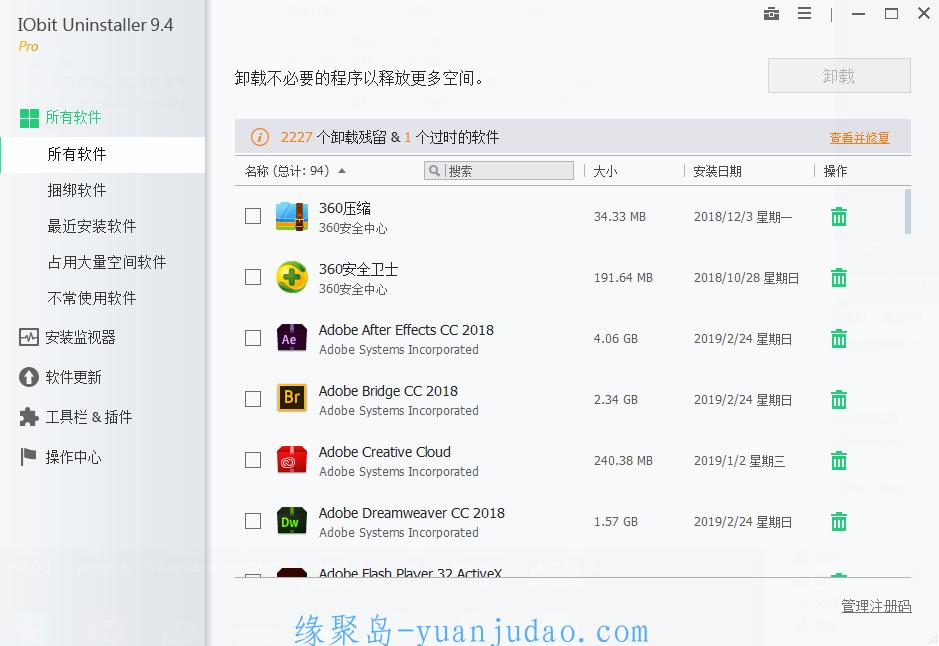Tick the checkbox for Adobe After Effects CC 2018
Image resolution: width=939 pixels, height=646 pixels.
click(253, 338)
